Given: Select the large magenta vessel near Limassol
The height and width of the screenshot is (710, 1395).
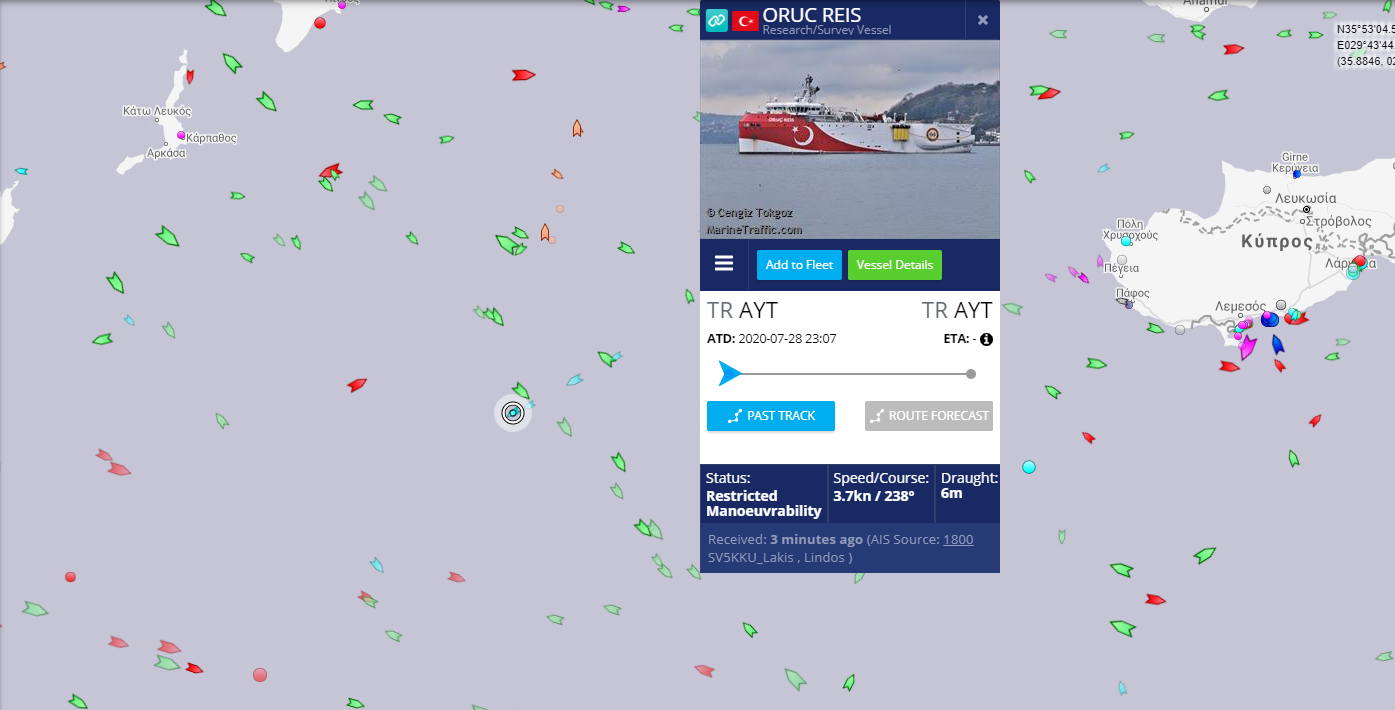Looking at the screenshot, I should [x=1247, y=347].
